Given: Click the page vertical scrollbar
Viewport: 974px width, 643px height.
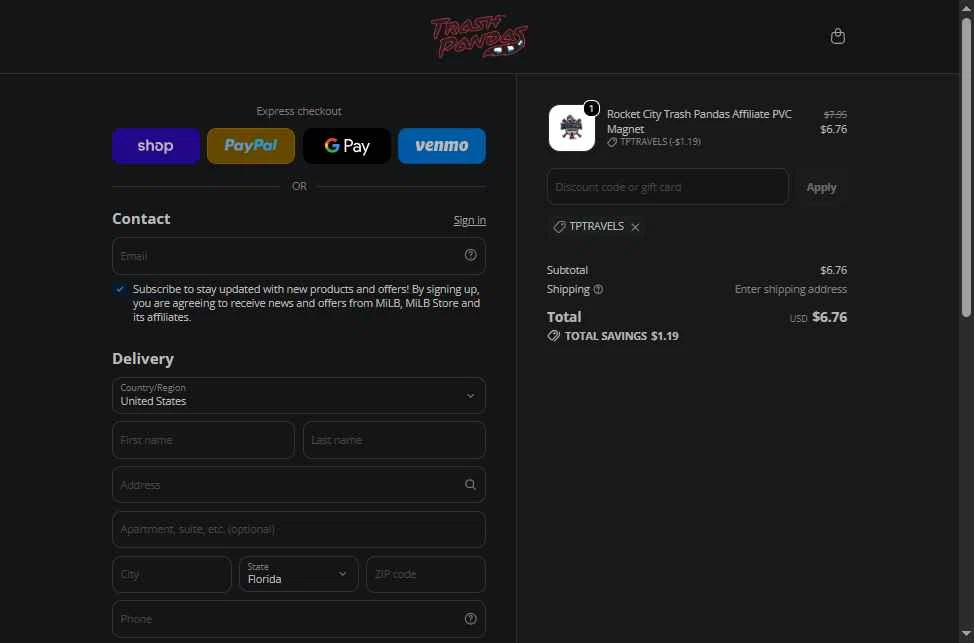Looking at the screenshot, I should 966,168.
